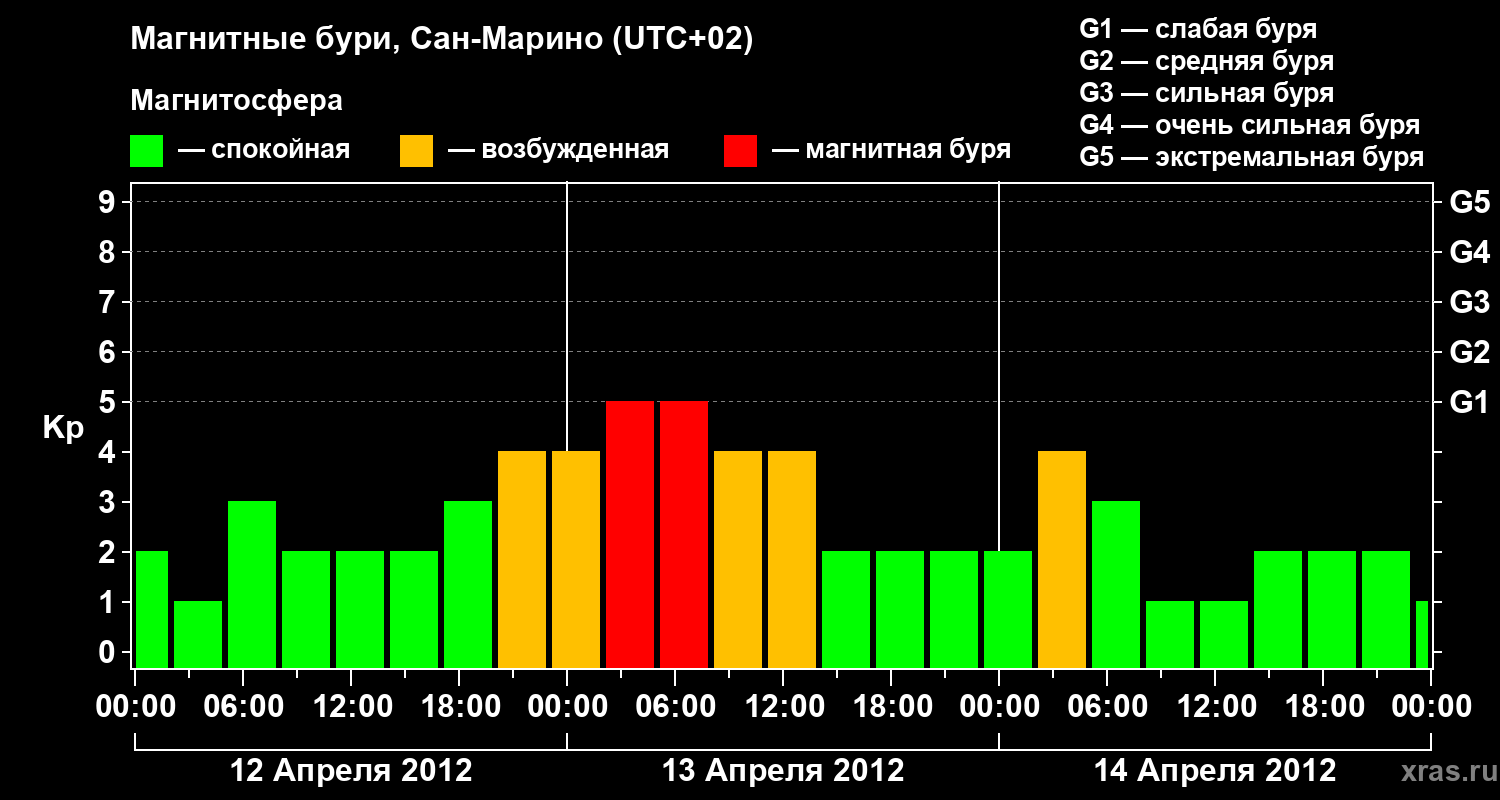1500x800 pixels.
Task: Click the red storm bar for 06:00–09:00 on 13 April
Action: tap(684, 534)
